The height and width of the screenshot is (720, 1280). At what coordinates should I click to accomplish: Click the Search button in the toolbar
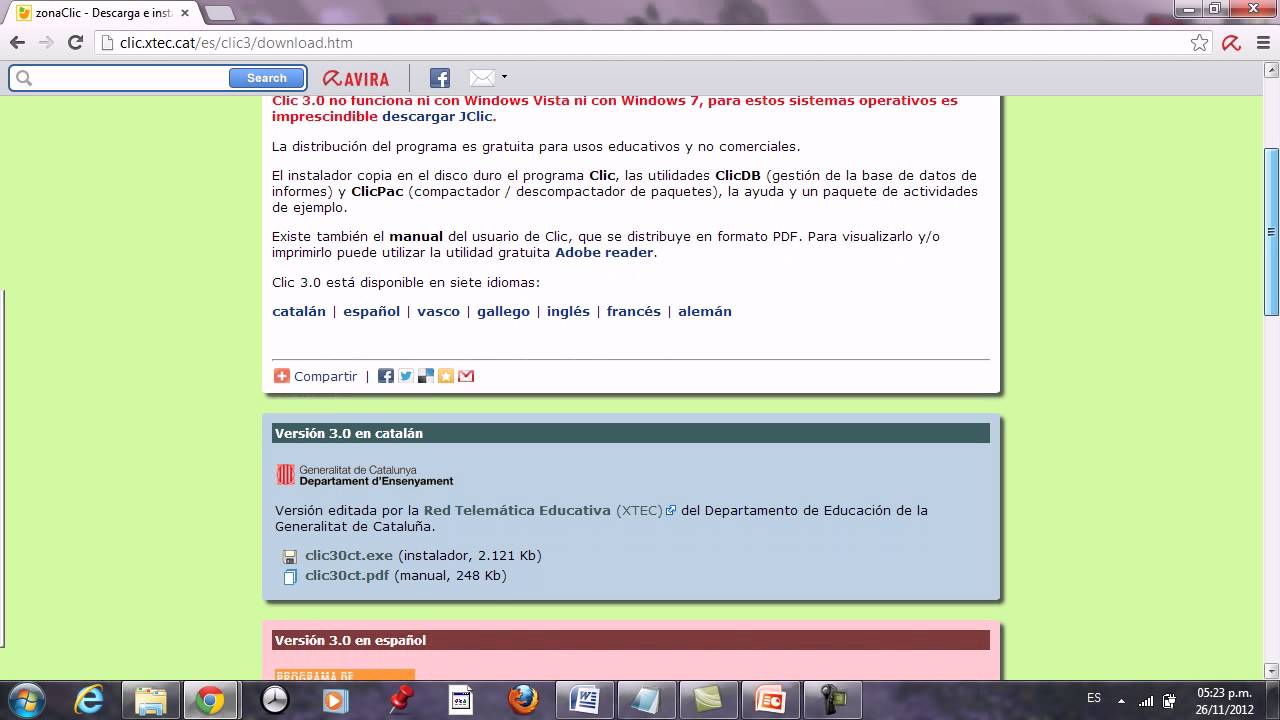tap(266, 78)
